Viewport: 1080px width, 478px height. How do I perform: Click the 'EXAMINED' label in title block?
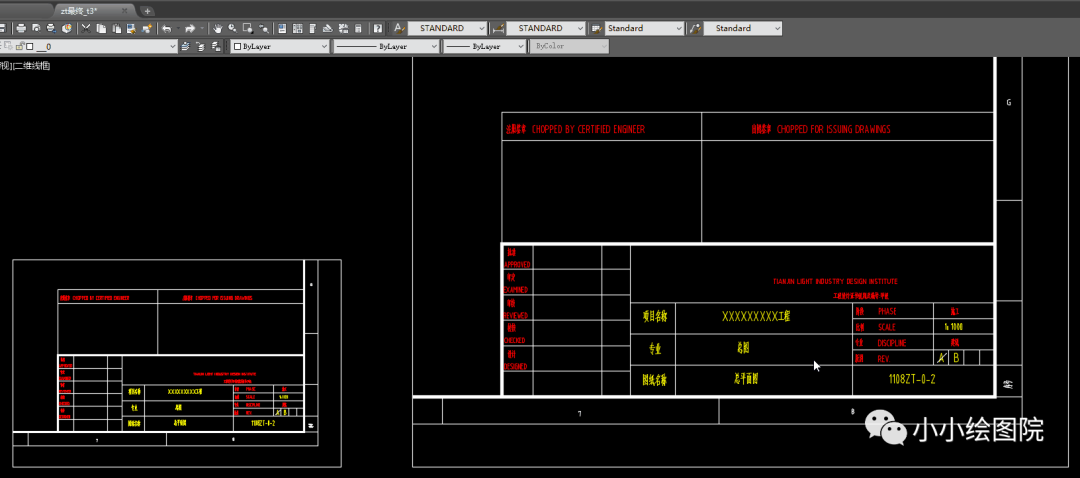click(516, 290)
